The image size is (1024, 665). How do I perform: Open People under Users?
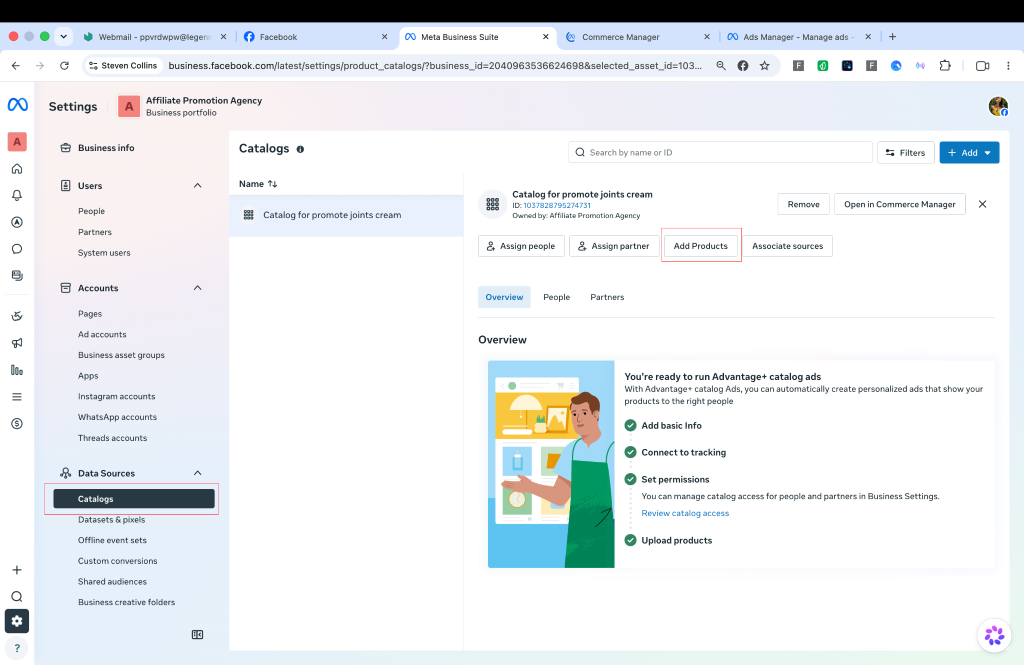[91, 211]
